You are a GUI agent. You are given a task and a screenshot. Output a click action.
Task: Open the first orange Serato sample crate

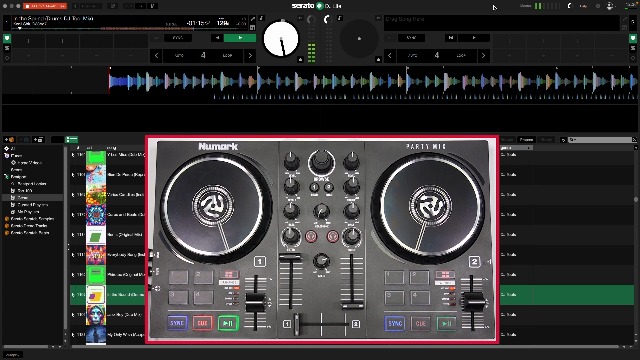29,219
